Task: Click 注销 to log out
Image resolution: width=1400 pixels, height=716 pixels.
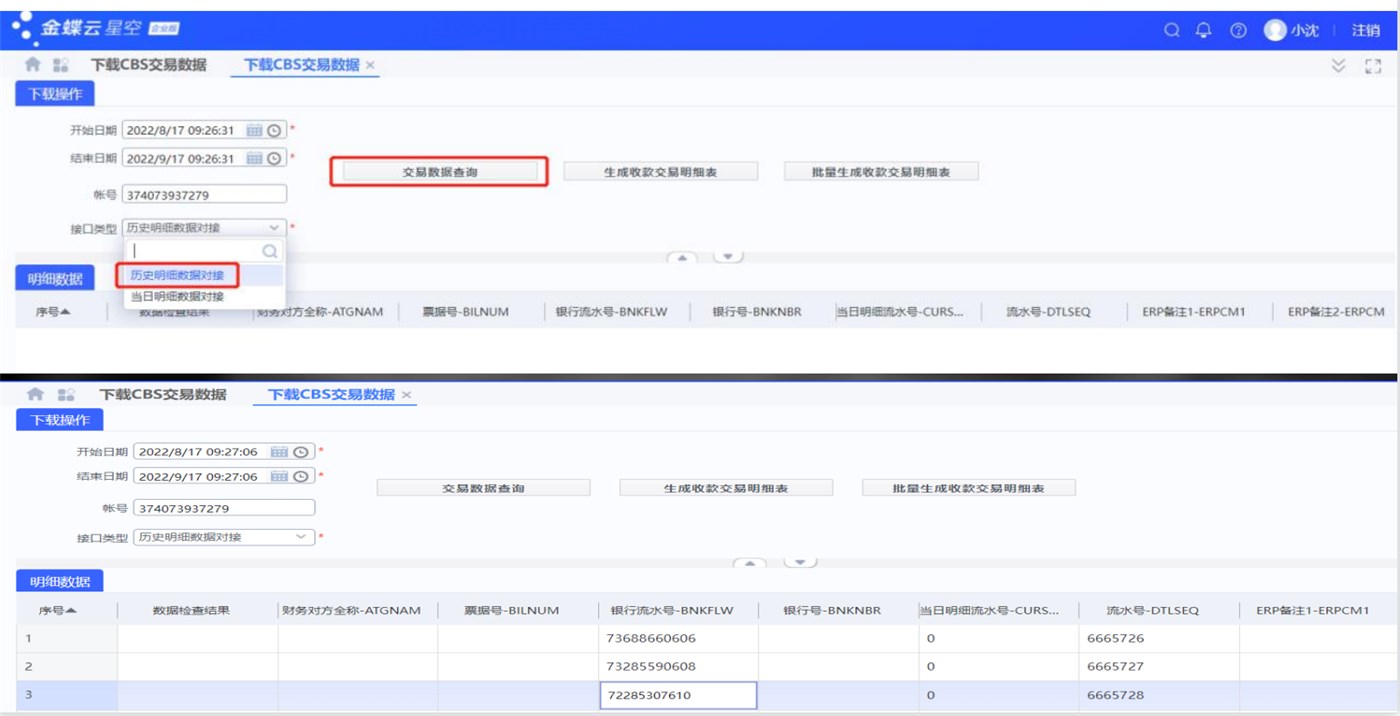Action: tap(1366, 30)
